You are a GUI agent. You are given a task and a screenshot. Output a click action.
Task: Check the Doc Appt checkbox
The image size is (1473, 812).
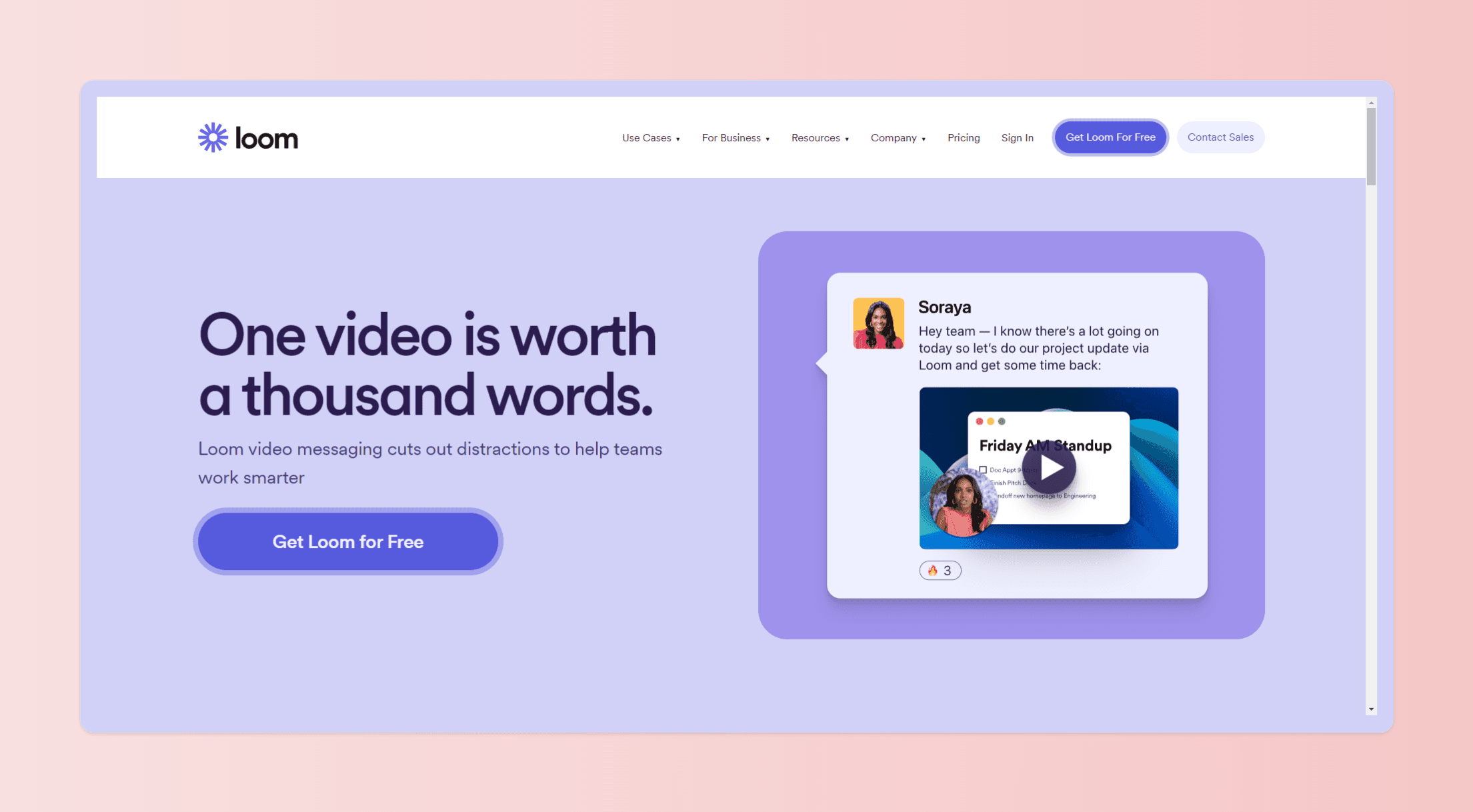983,470
